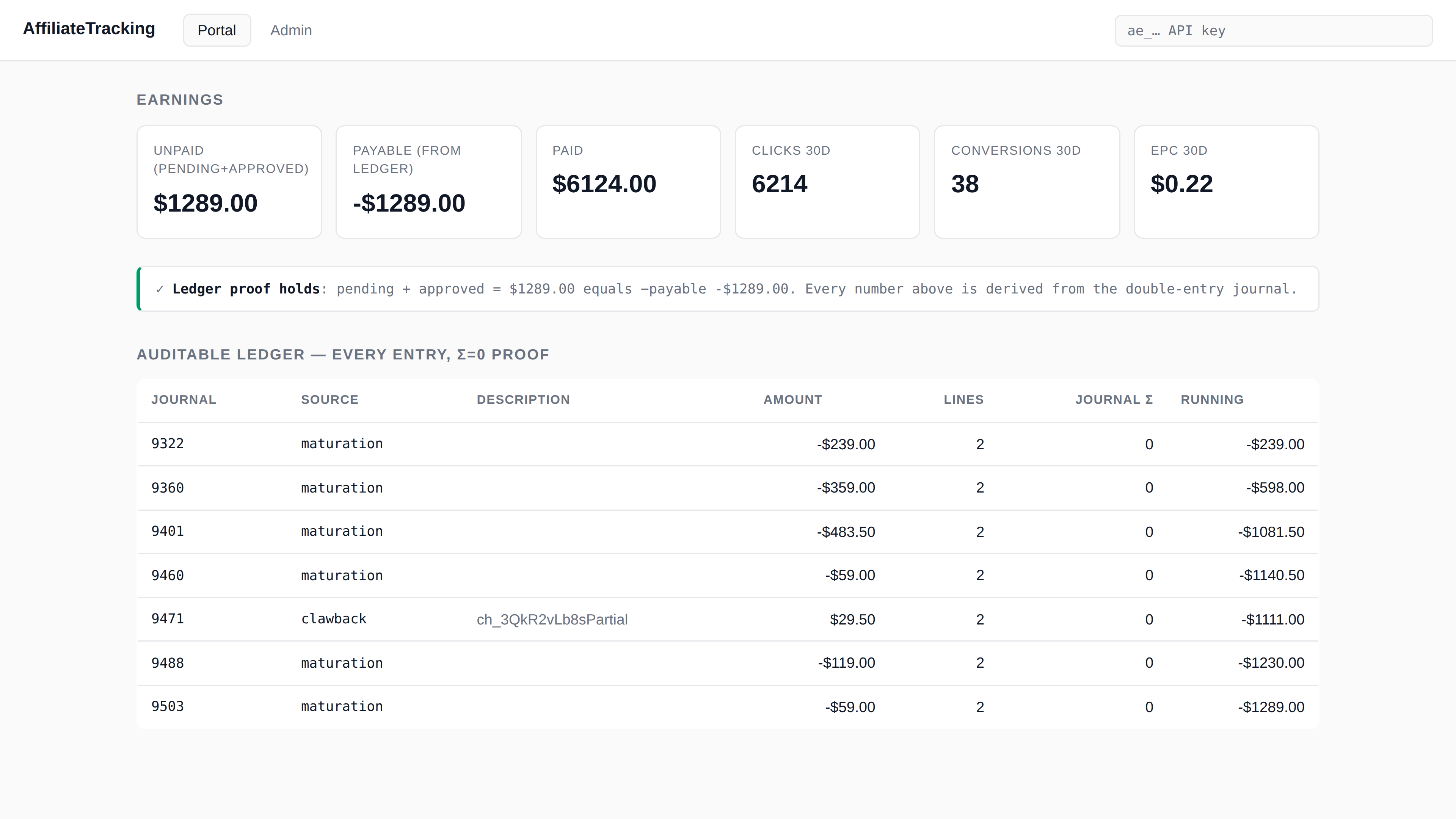Click running balance -$1140.50
The image size is (1456, 819).
click(x=1272, y=576)
